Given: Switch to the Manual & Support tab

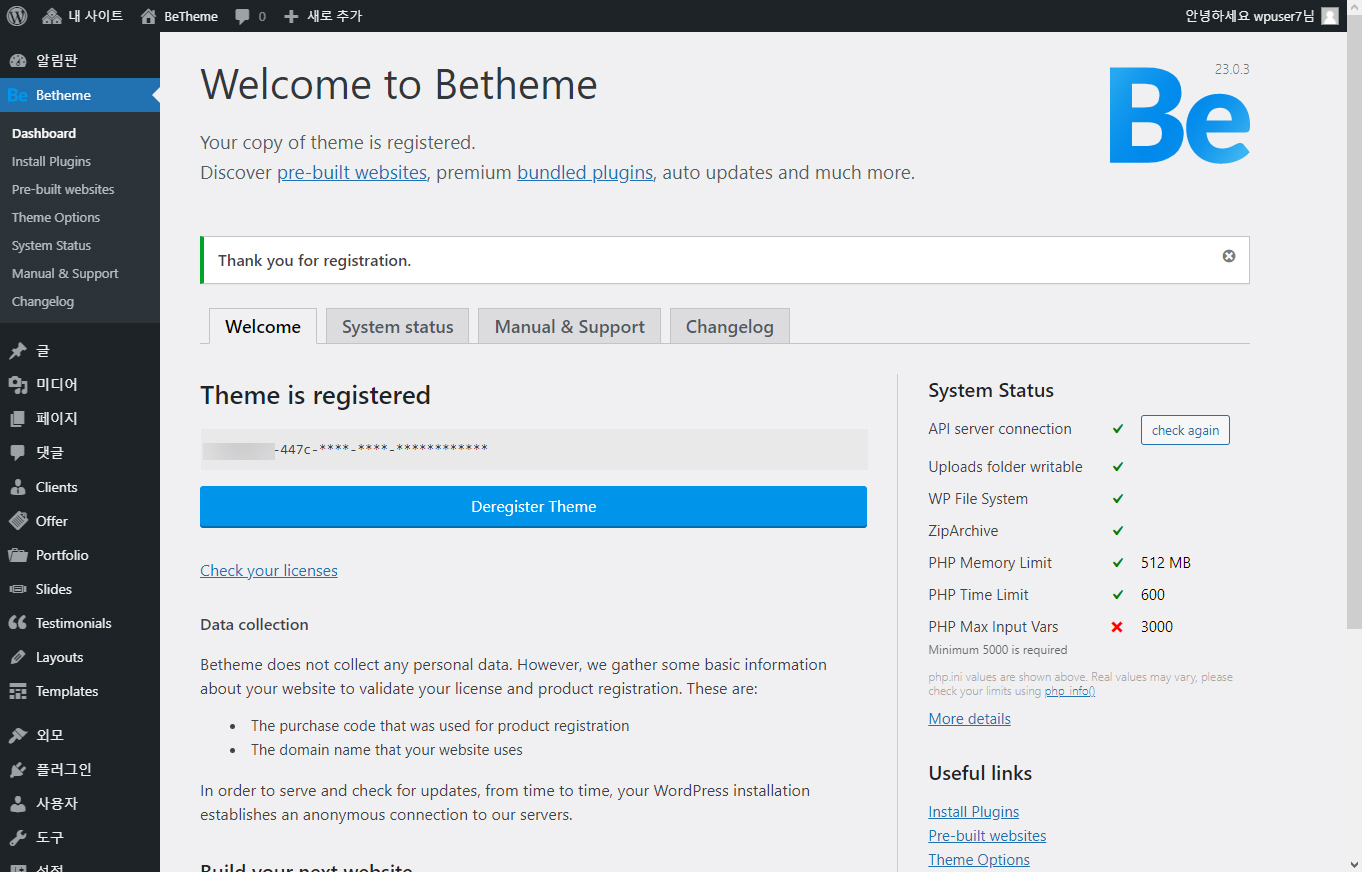Looking at the screenshot, I should point(570,326).
